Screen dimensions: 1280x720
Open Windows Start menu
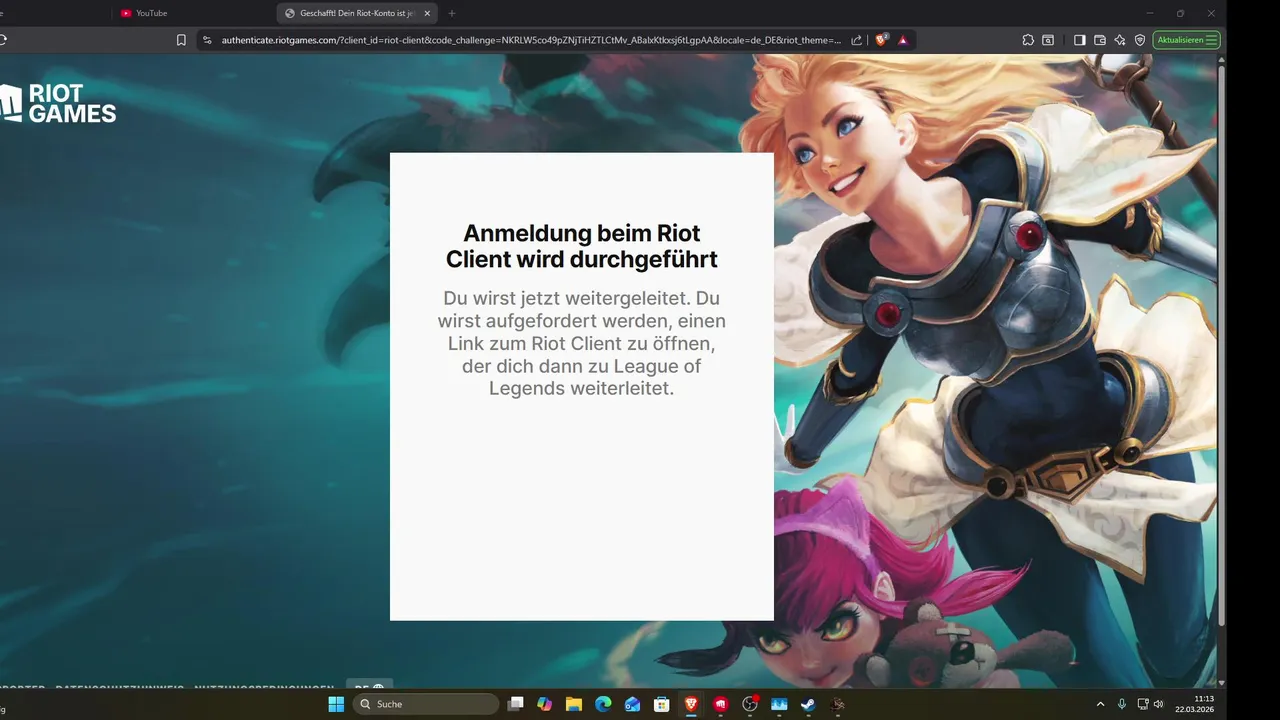tap(336, 704)
